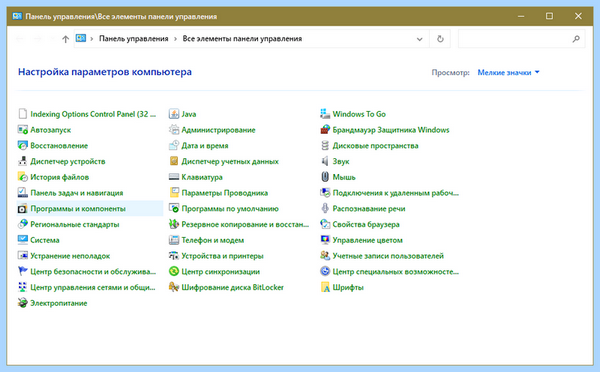Expand chevron before Панель управления breadcrumb
The image size is (600, 372).
[x=92, y=39]
